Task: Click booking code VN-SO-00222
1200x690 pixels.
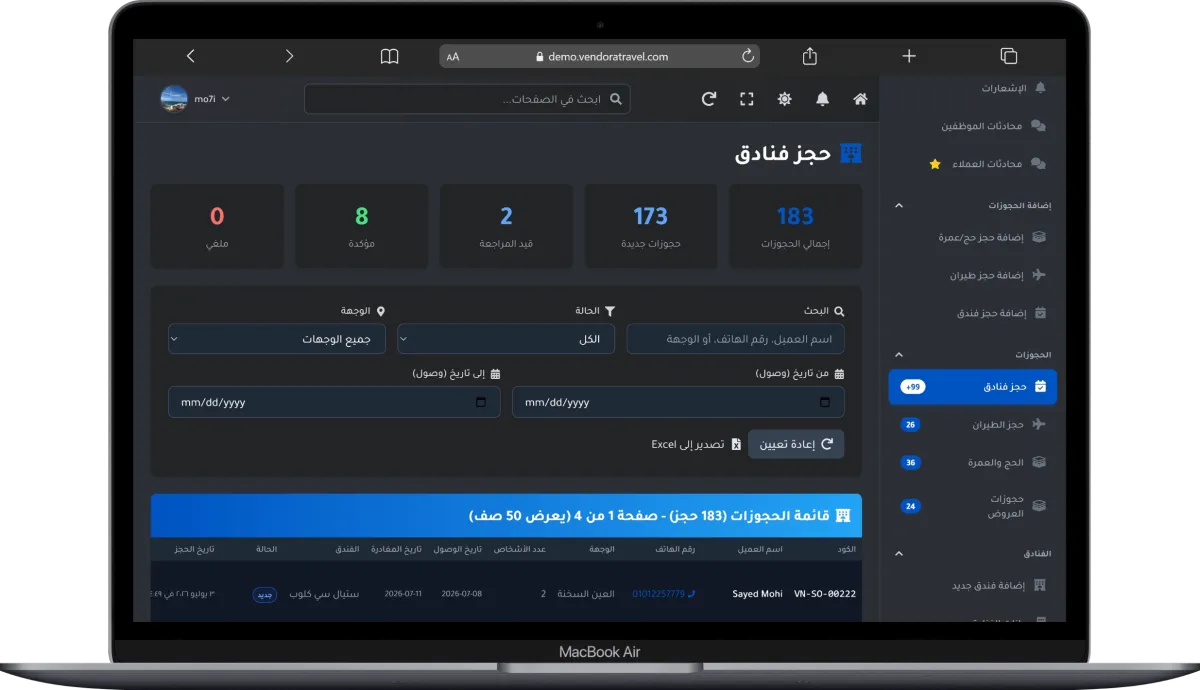Action: tap(825, 593)
